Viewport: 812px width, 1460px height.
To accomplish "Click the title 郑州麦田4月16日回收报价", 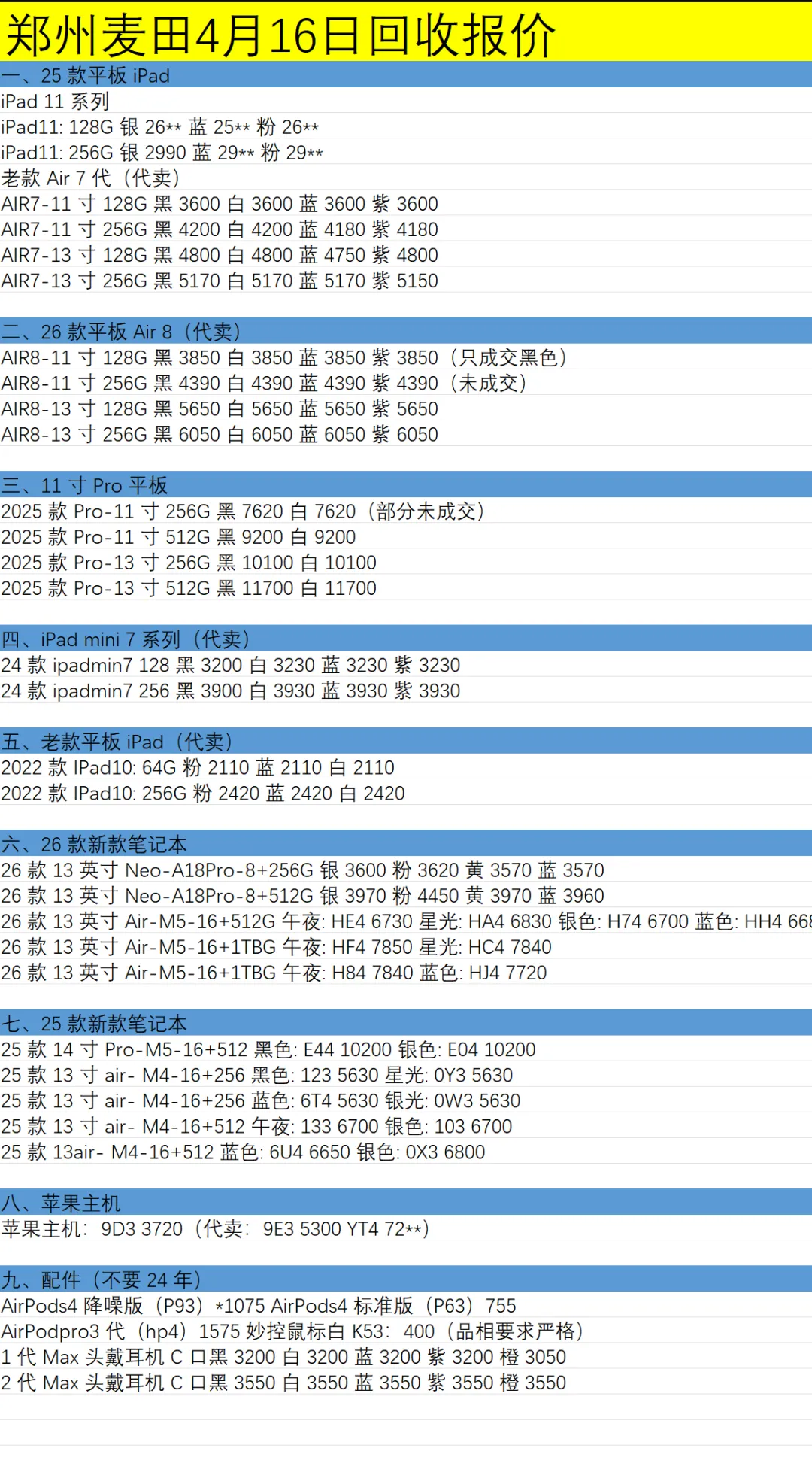I will click(x=280, y=35).
